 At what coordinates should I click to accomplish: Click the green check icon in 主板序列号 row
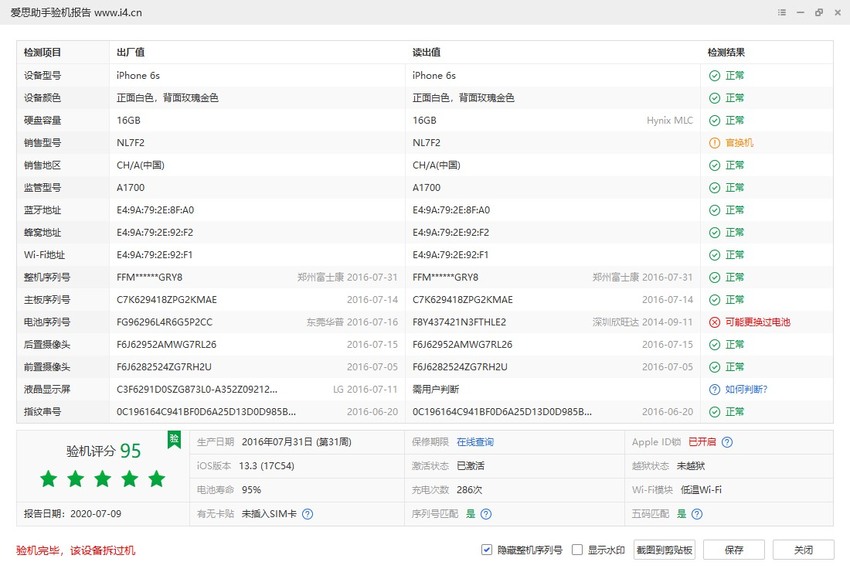tap(714, 300)
